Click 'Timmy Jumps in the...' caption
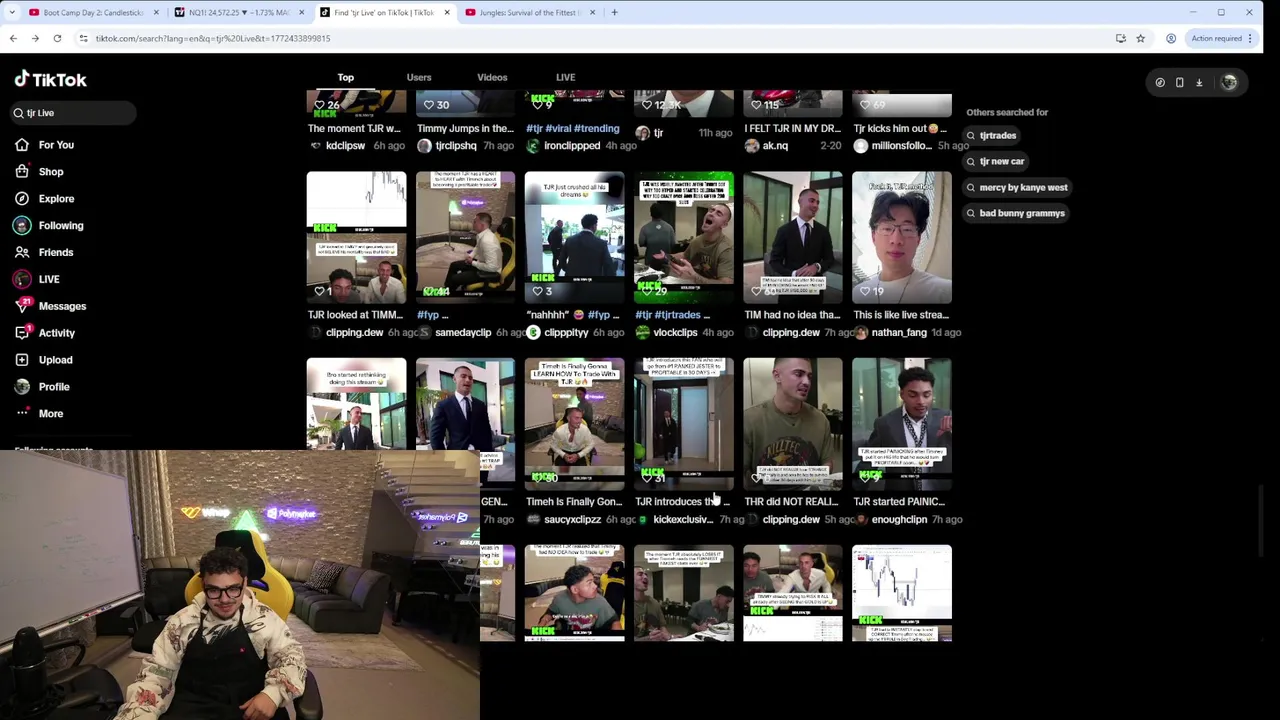This screenshot has height=720, width=1280. pyautogui.click(x=465, y=129)
